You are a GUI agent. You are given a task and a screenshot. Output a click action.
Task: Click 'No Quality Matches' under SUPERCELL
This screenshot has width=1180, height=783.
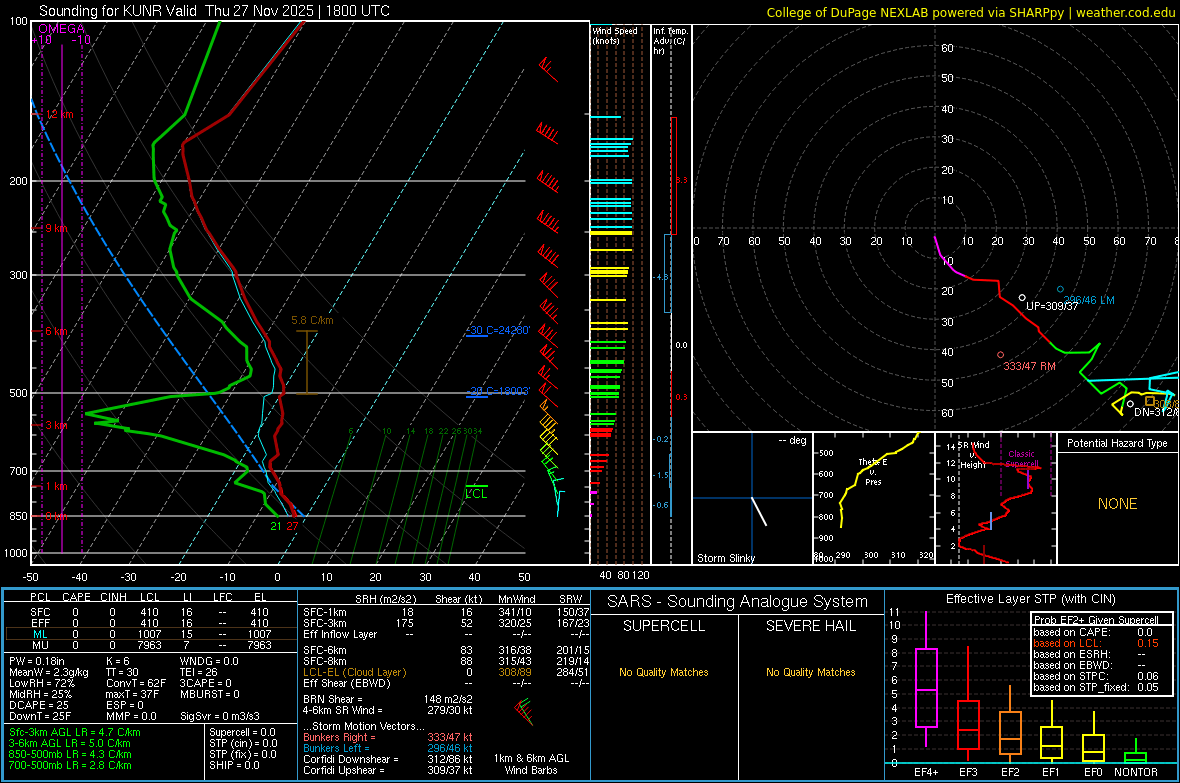[x=664, y=672]
